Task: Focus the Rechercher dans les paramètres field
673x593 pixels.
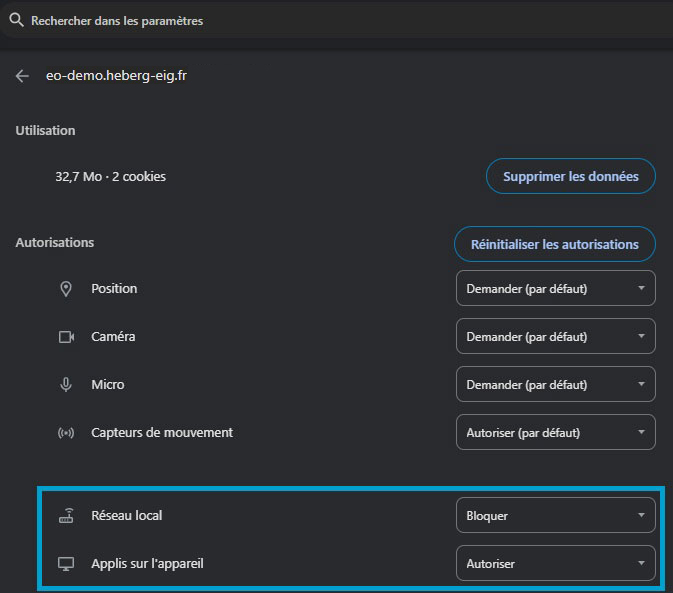Action: 300,20
